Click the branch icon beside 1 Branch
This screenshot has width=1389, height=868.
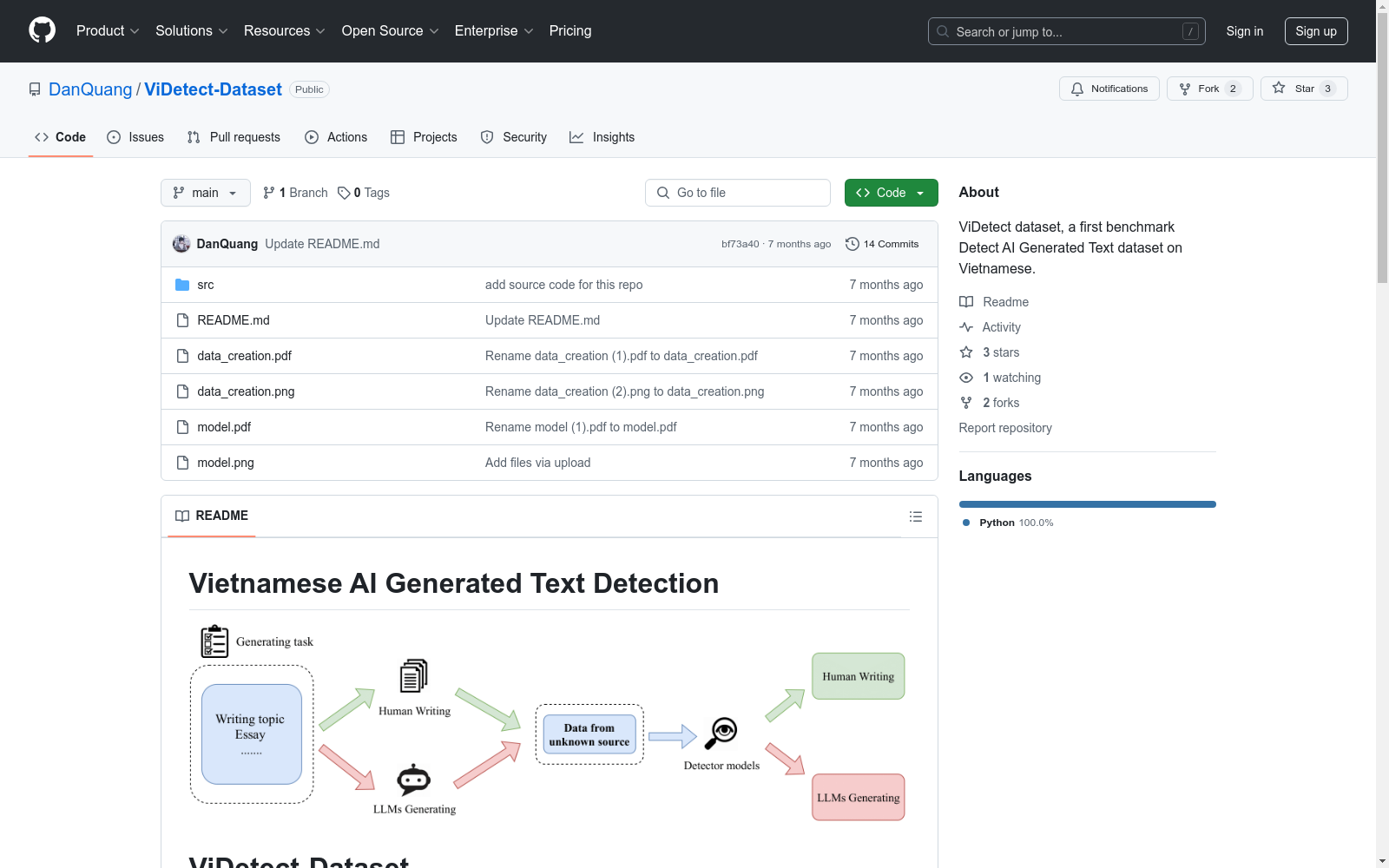(269, 193)
